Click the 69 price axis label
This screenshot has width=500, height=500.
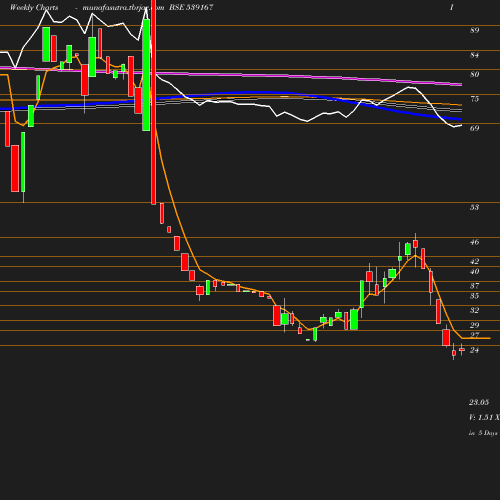click(474, 128)
